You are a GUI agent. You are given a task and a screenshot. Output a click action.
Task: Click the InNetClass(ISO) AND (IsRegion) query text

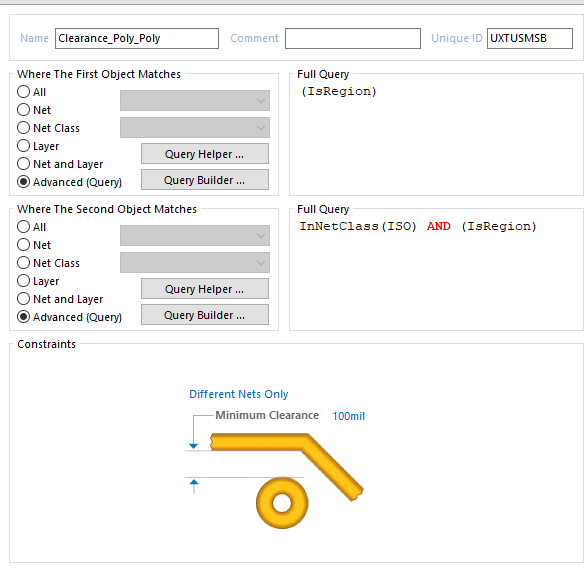pyautogui.click(x=418, y=226)
